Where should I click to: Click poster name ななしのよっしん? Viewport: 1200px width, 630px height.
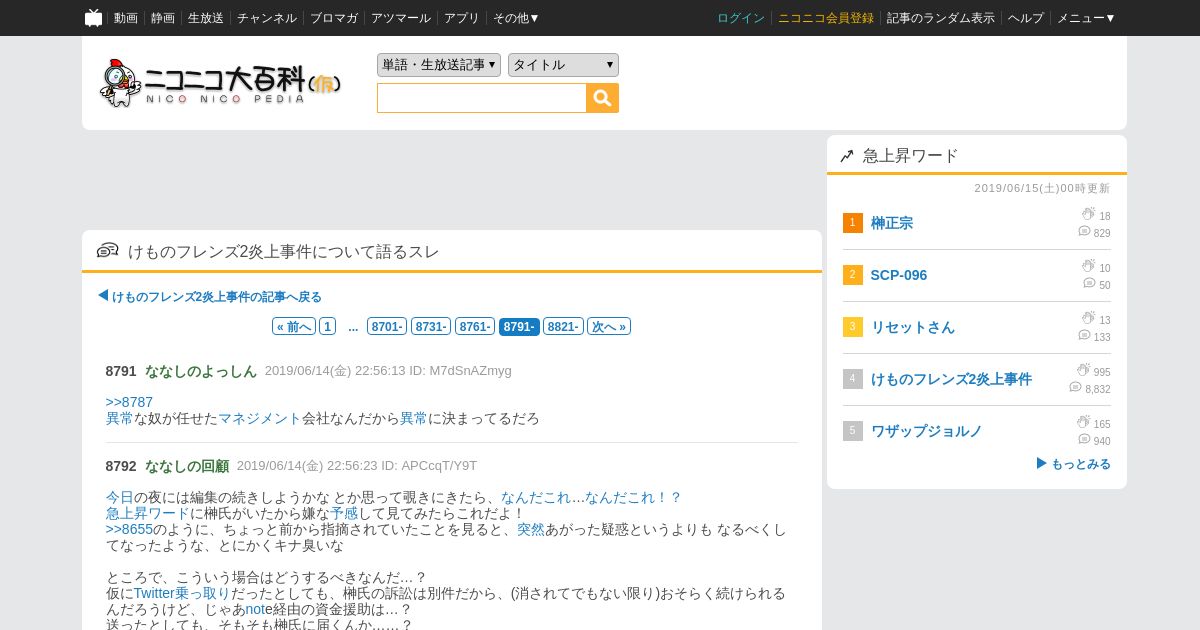click(201, 371)
